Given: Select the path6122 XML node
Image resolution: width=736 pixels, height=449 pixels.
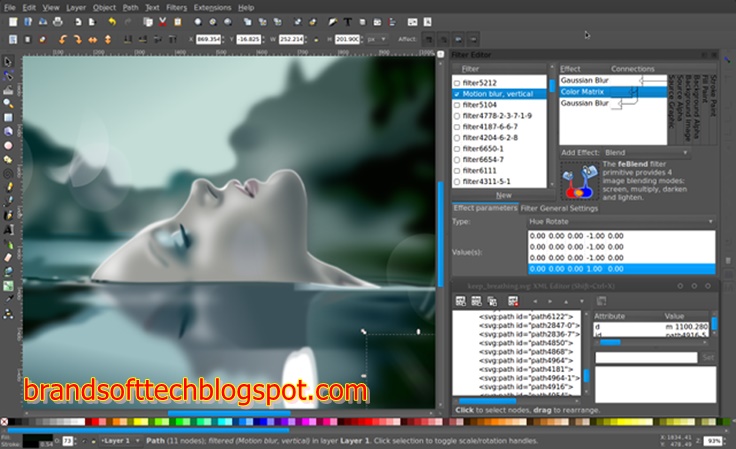Looking at the screenshot, I should pos(526,317).
